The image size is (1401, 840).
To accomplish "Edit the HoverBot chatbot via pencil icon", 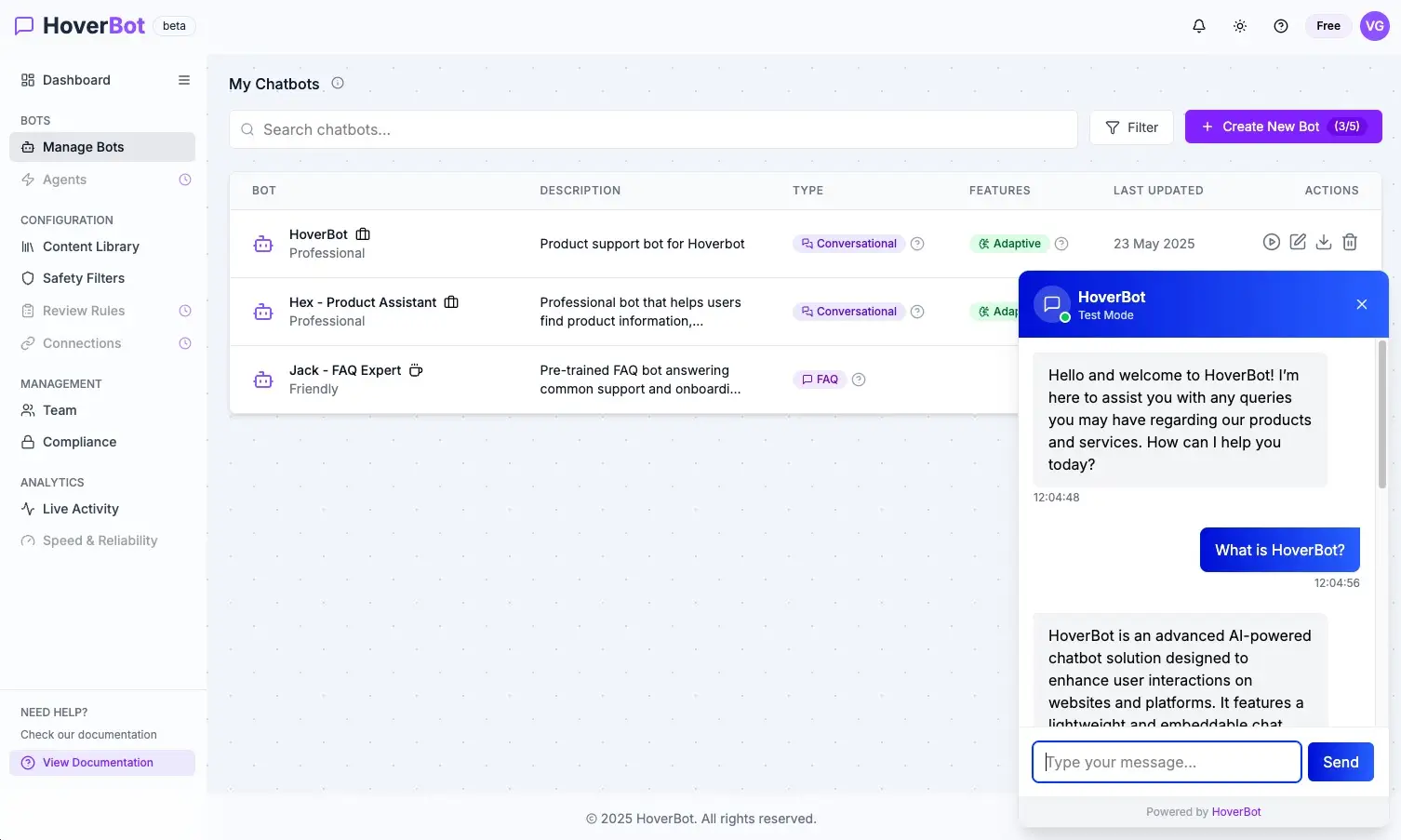I will coord(1298,241).
